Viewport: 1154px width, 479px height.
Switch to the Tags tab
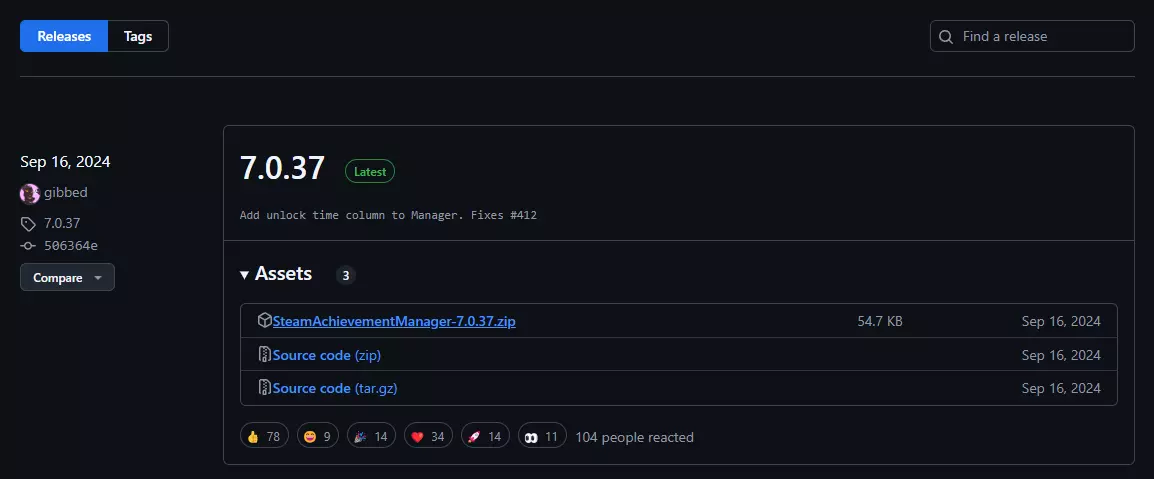coord(138,36)
